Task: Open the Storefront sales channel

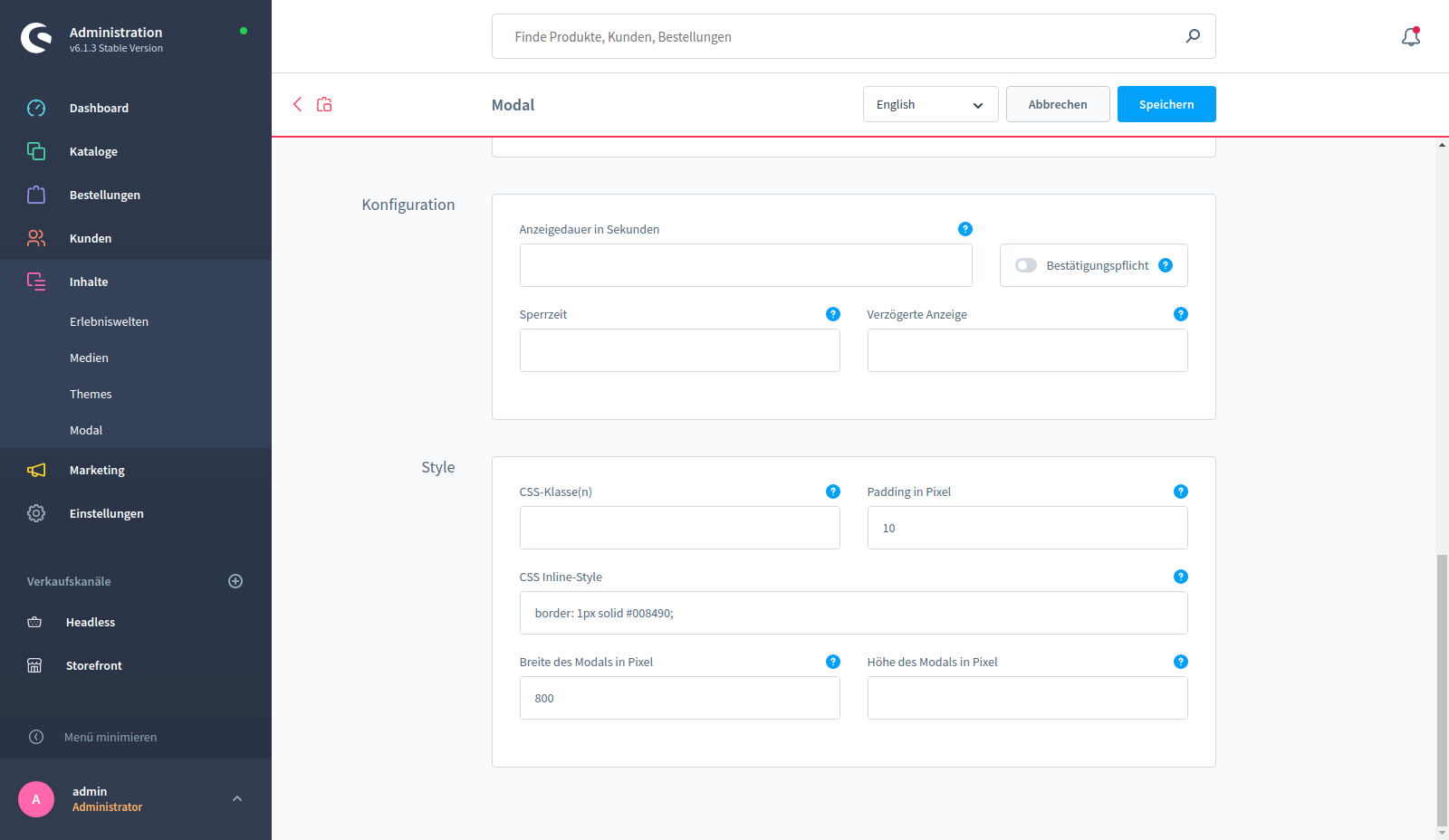Action: [93, 665]
